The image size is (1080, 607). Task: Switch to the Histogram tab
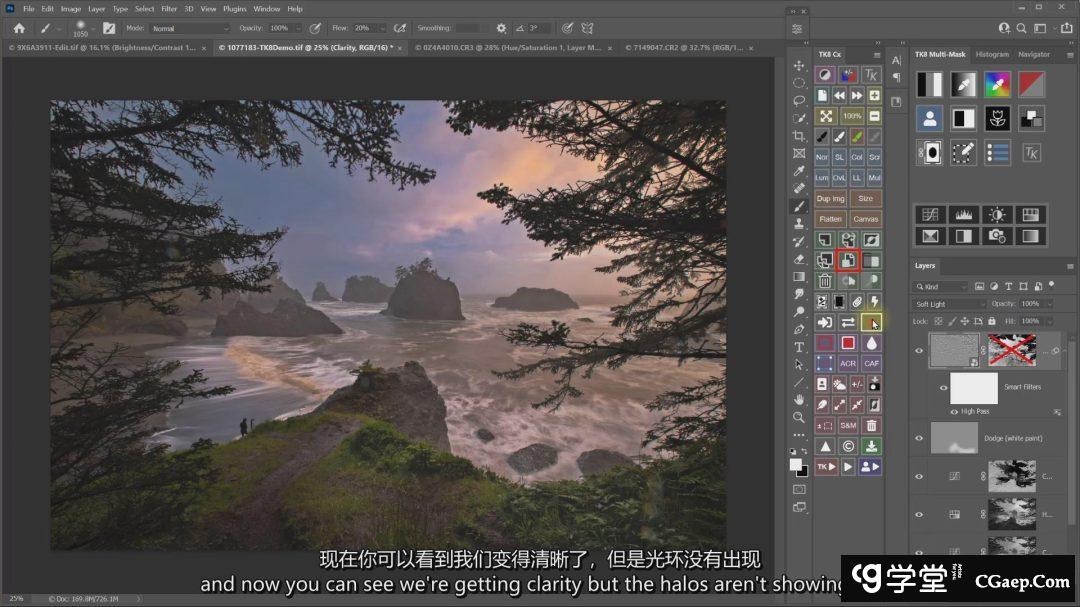[991, 54]
